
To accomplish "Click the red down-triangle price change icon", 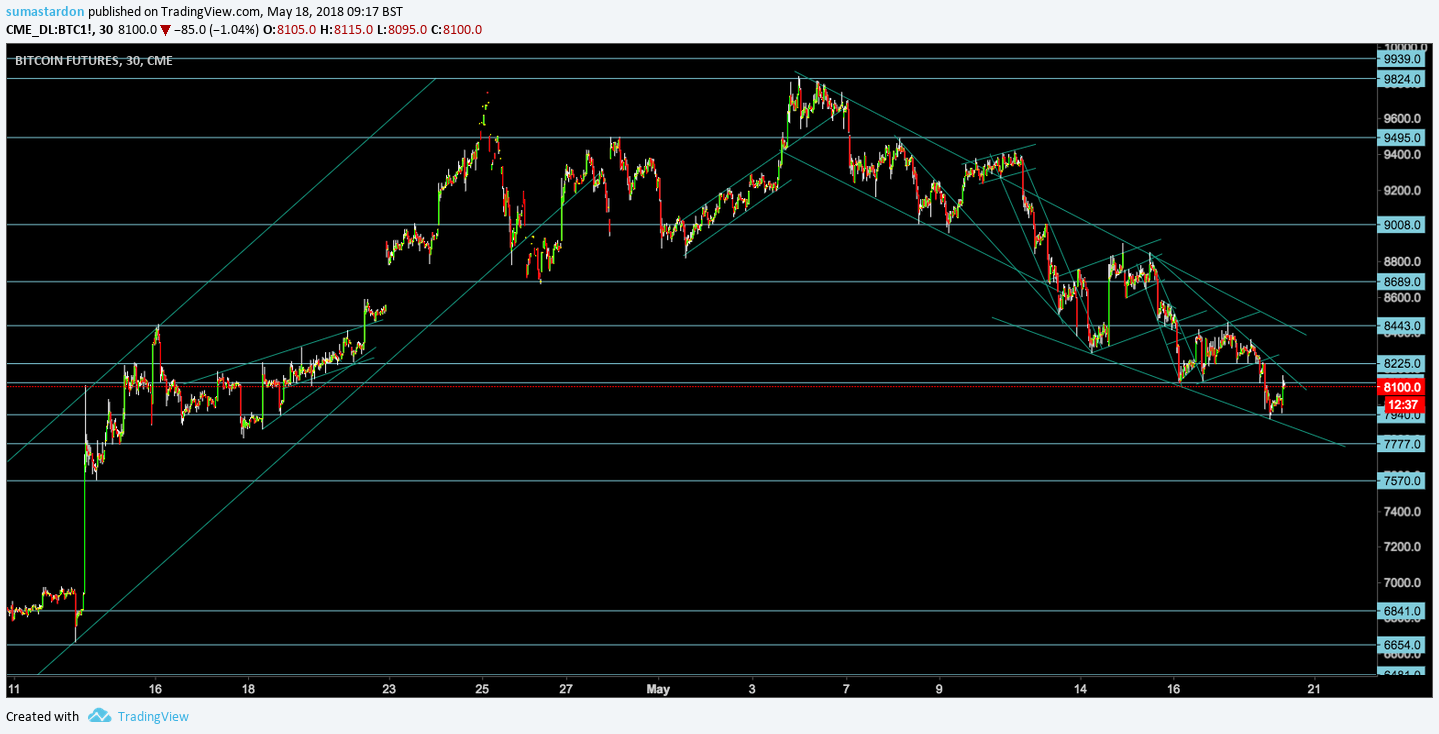I will (x=165, y=29).
